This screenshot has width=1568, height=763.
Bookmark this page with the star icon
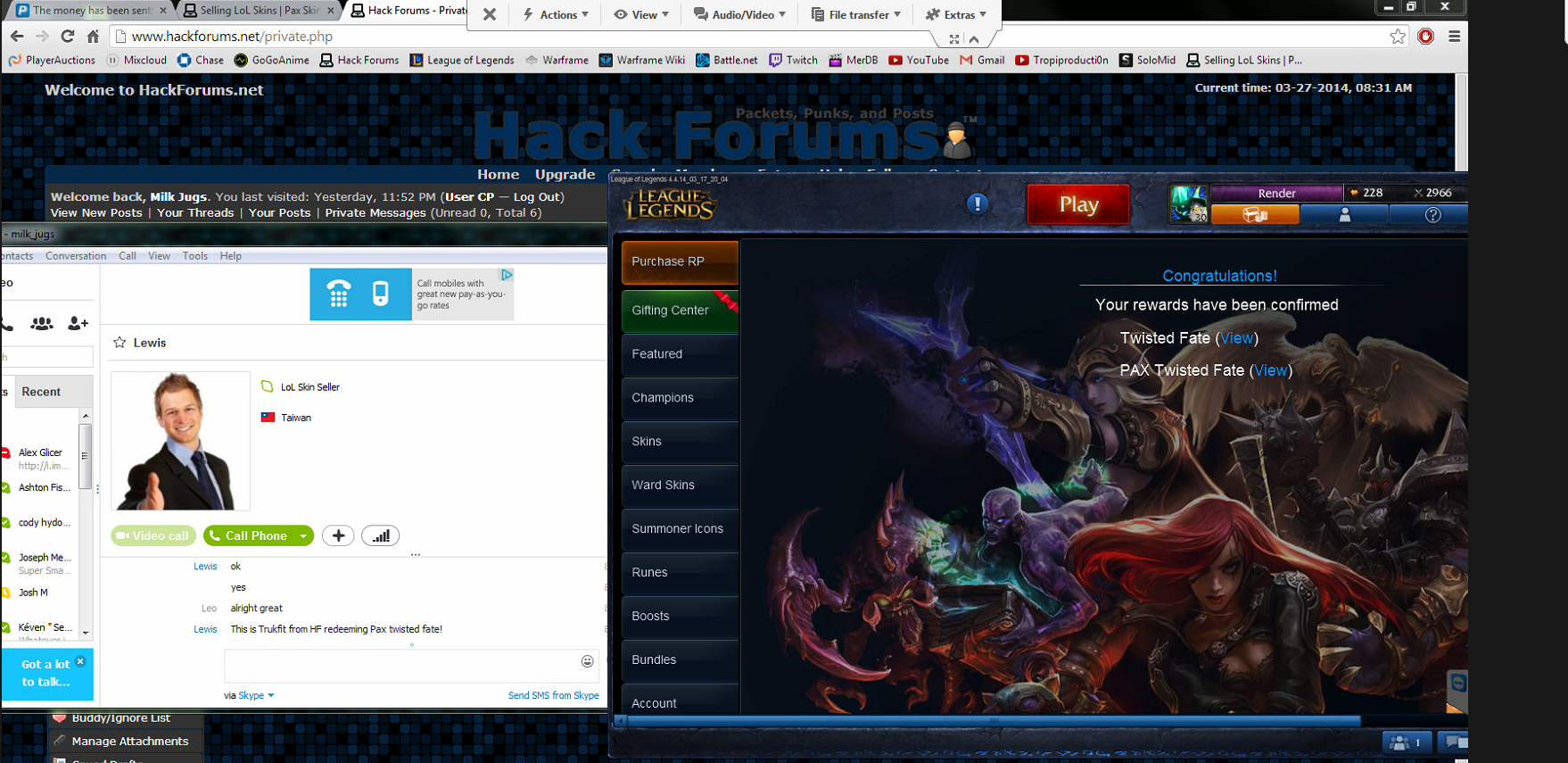[x=1398, y=37]
